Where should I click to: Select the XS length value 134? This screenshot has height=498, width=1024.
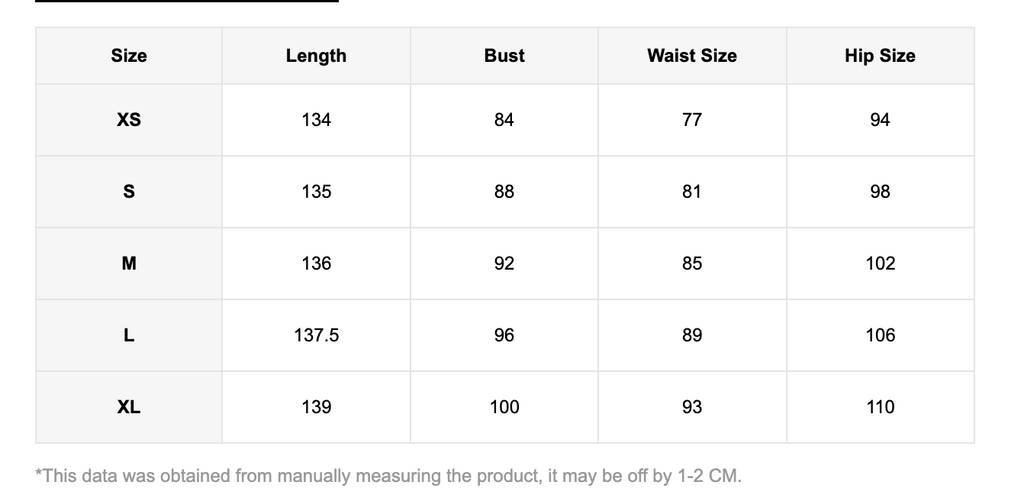[316, 119]
